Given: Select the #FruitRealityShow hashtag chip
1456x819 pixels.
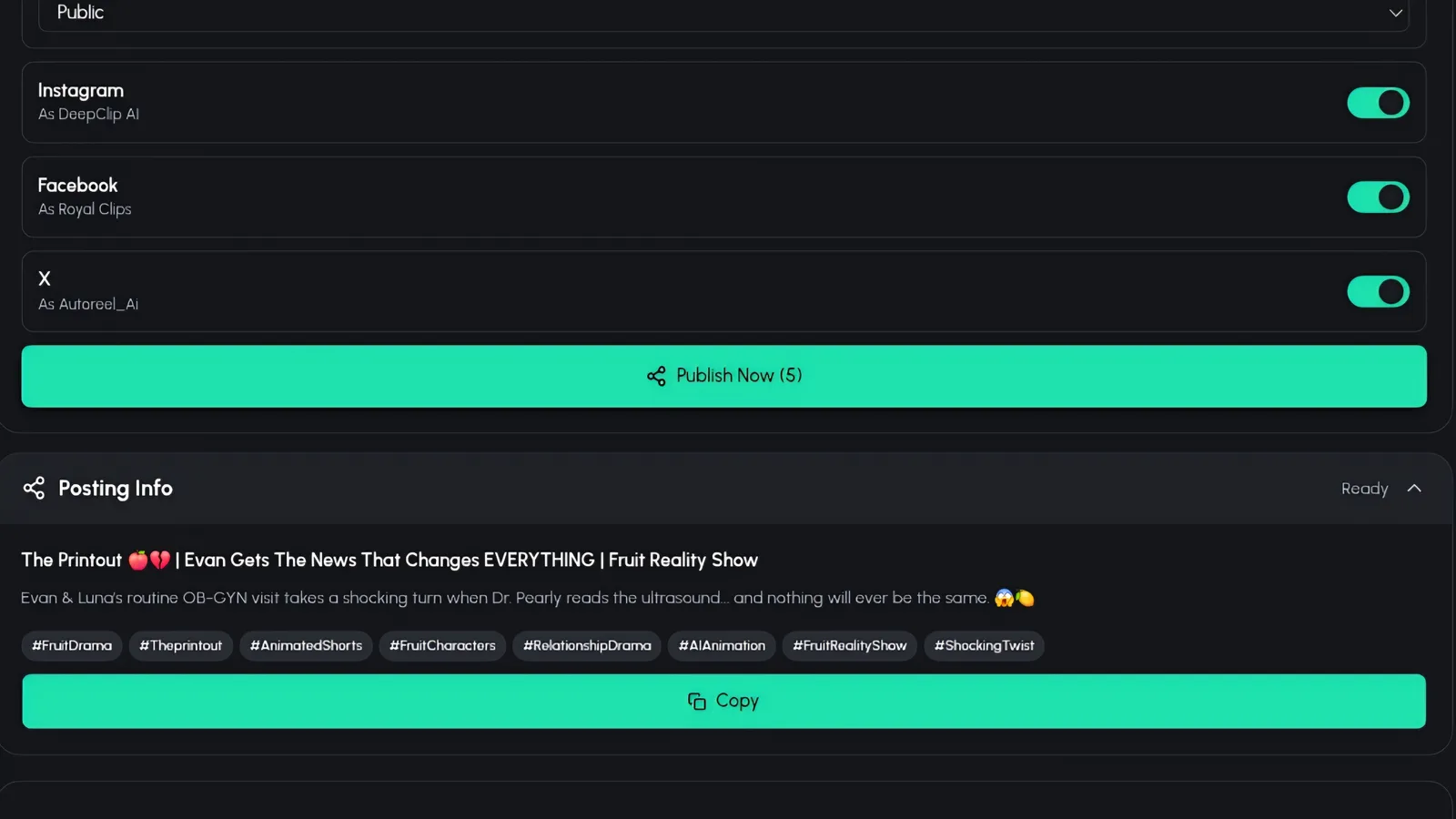Looking at the screenshot, I should [849, 646].
